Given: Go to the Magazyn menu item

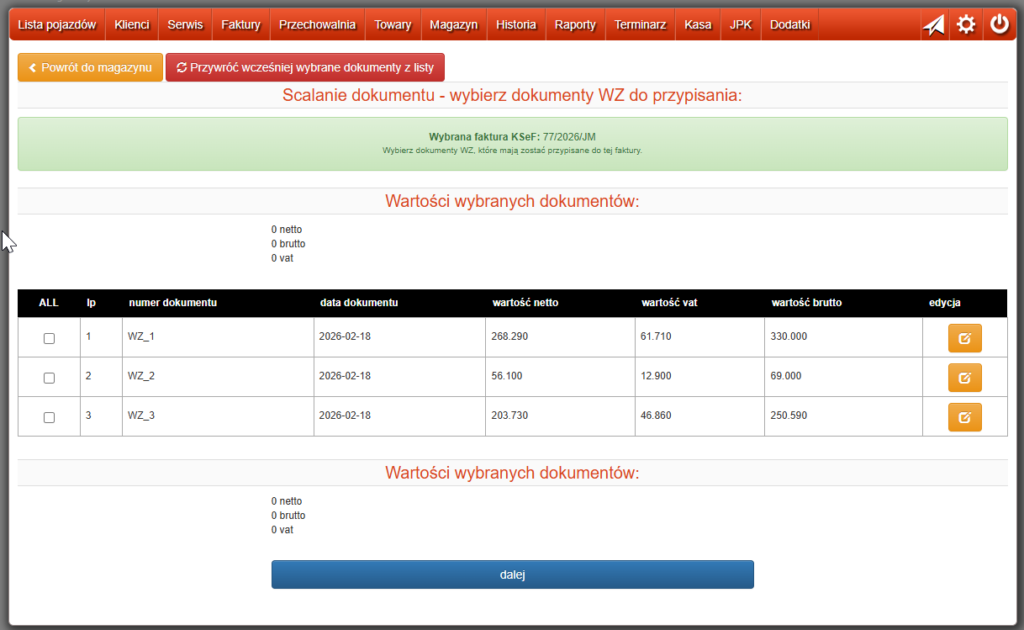Looking at the screenshot, I should click(x=453, y=24).
